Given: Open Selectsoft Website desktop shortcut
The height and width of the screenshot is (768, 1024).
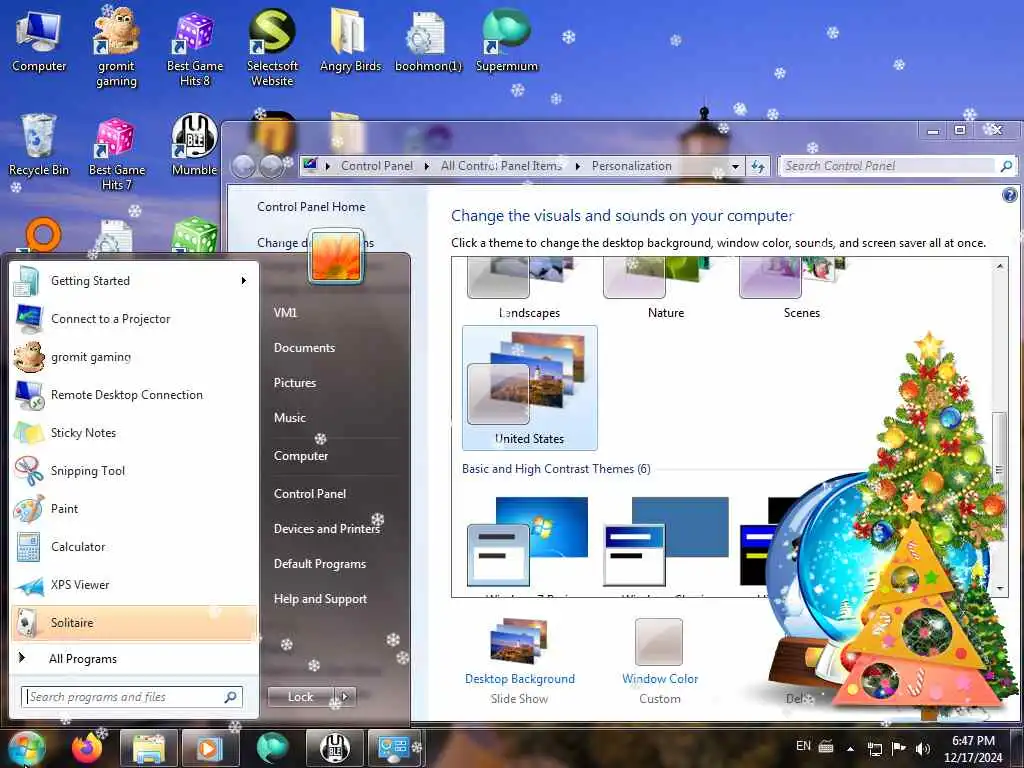Looking at the screenshot, I should 272,47.
